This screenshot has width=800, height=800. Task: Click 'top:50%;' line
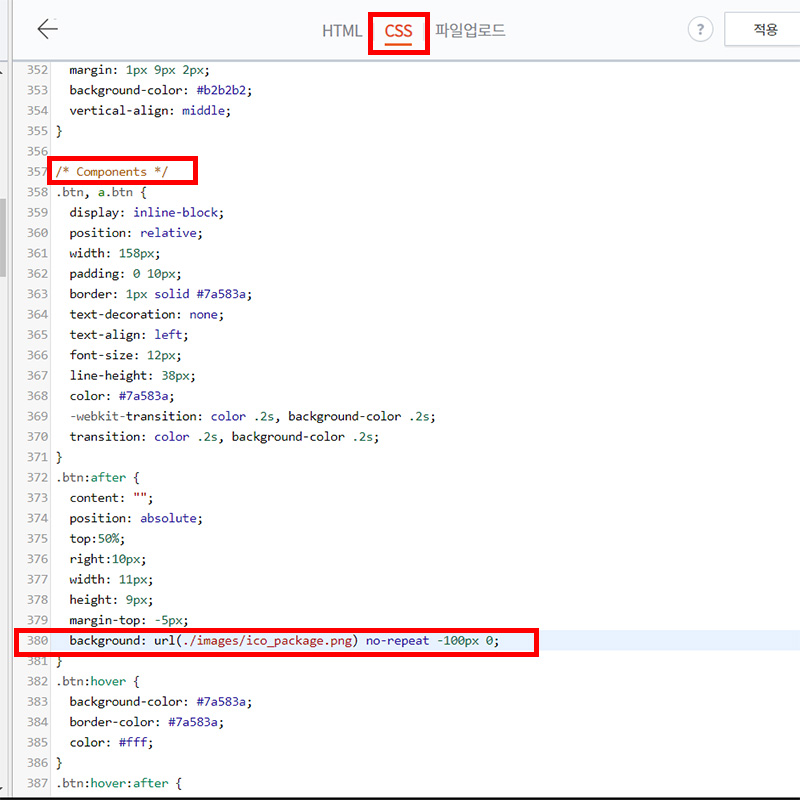97,539
